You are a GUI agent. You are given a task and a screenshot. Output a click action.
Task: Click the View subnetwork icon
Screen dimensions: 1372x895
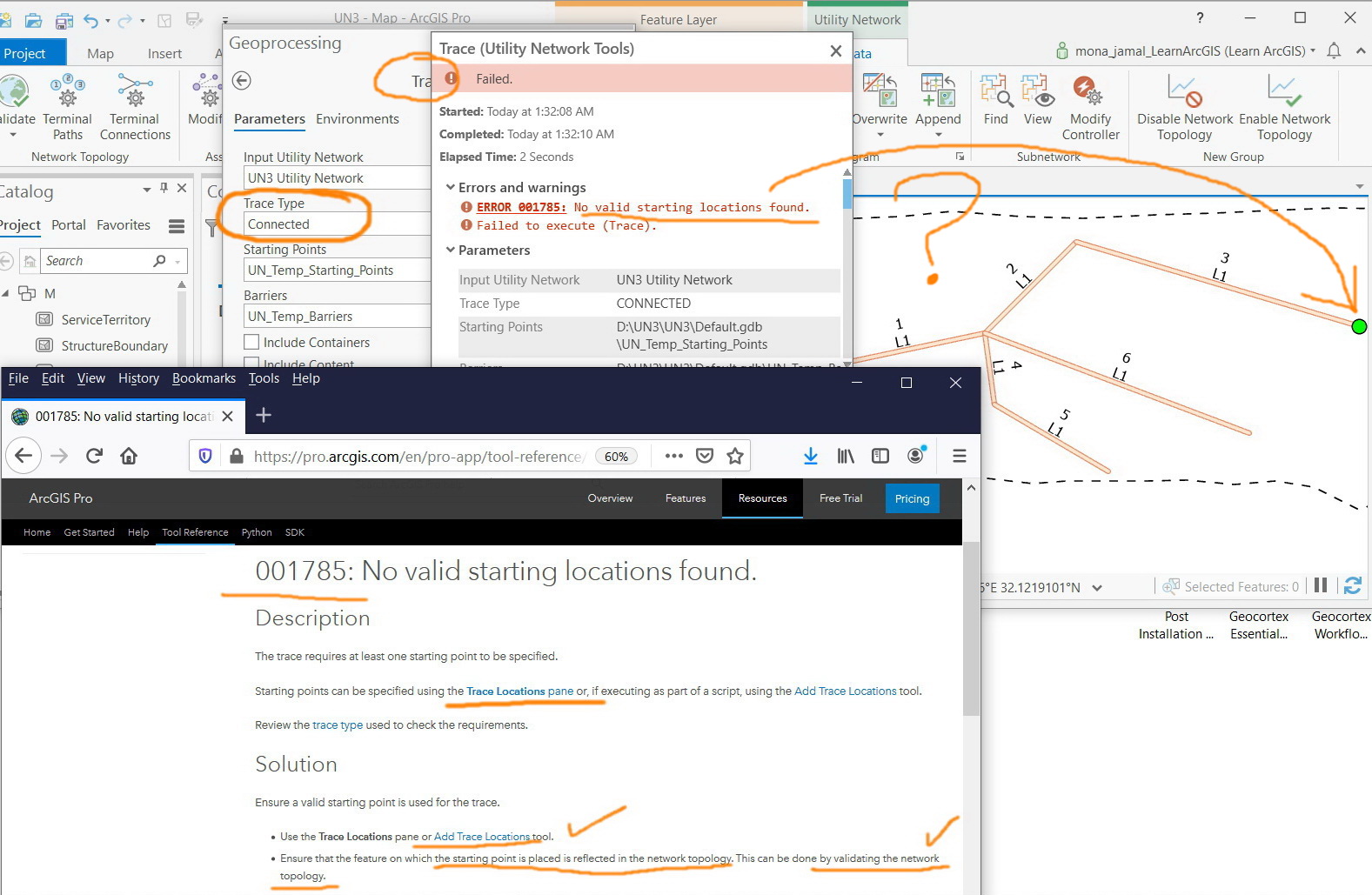point(1037,90)
